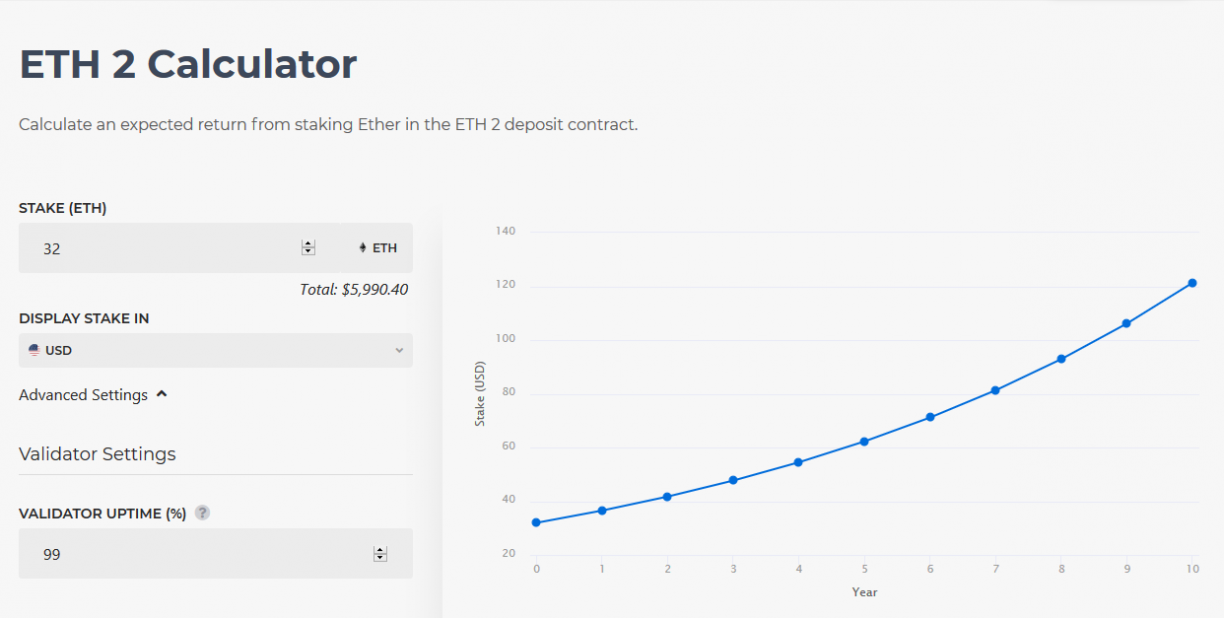Click the decrement arrow on the stake stepper
The image size is (1224, 618).
(308, 252)
